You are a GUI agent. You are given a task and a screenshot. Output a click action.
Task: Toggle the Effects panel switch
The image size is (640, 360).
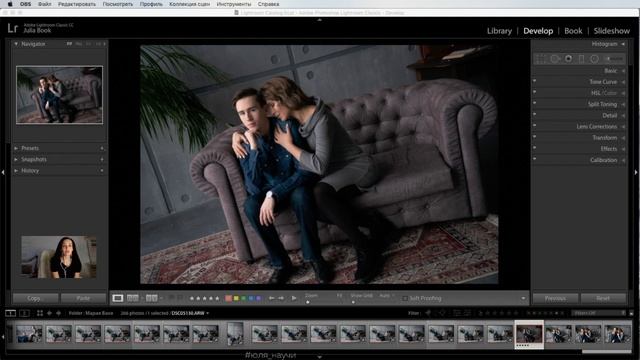(x=535, y=148)
